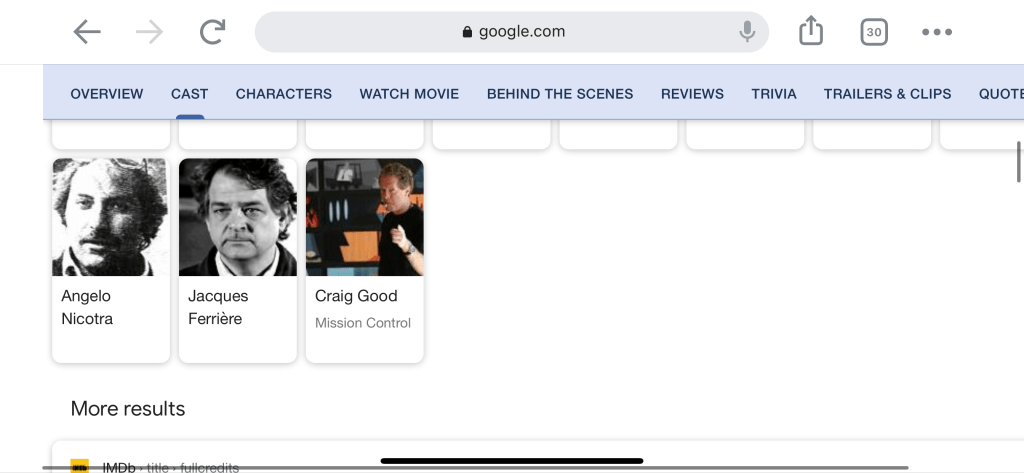Open the Characters tab

283,94
